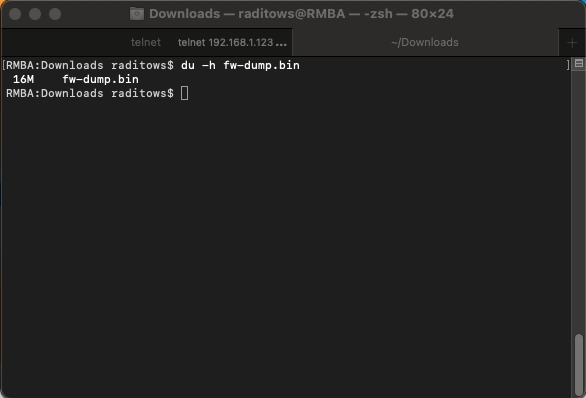The height and width of the screenshot is (398, 586).
Task: Close the Terminal window
Action: 15,14
